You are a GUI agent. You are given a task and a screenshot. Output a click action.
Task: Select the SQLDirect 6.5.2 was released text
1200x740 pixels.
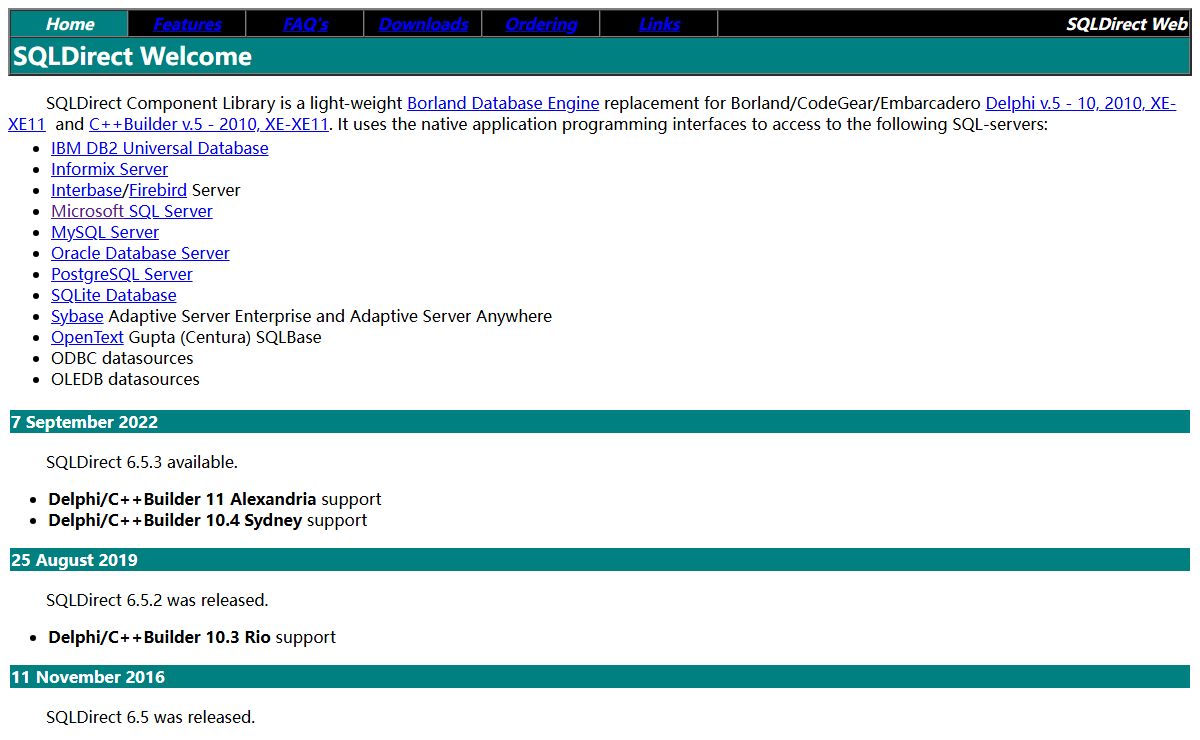pos(157,600)
